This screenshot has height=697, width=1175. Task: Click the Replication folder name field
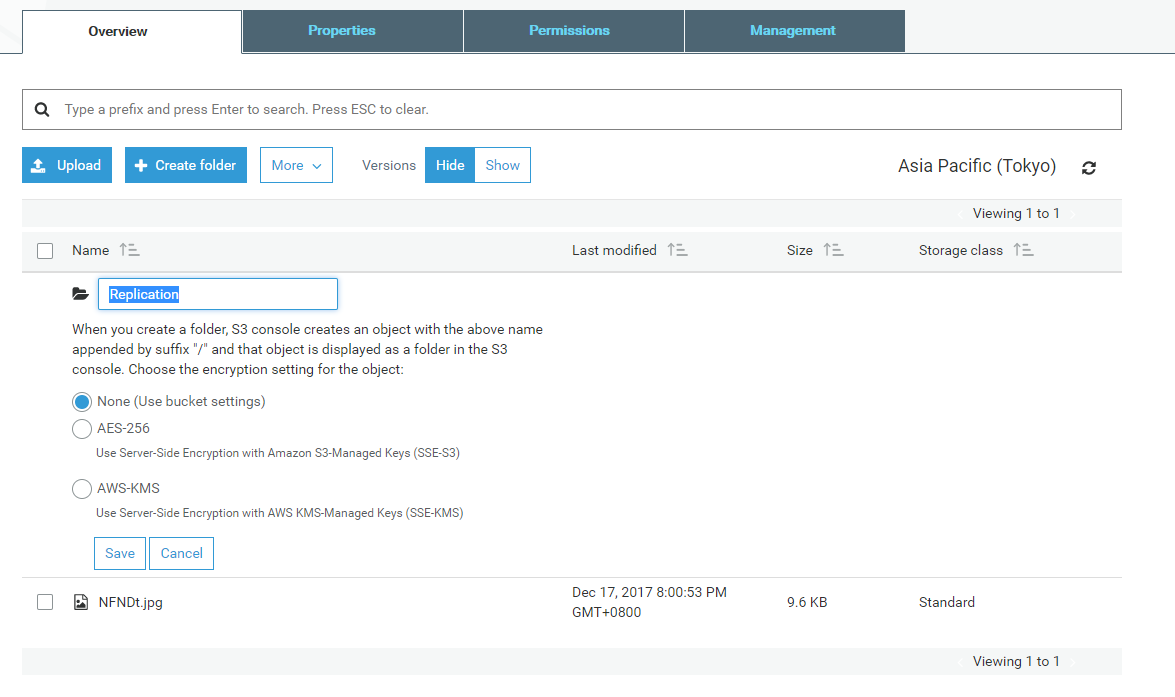(217, 294)
